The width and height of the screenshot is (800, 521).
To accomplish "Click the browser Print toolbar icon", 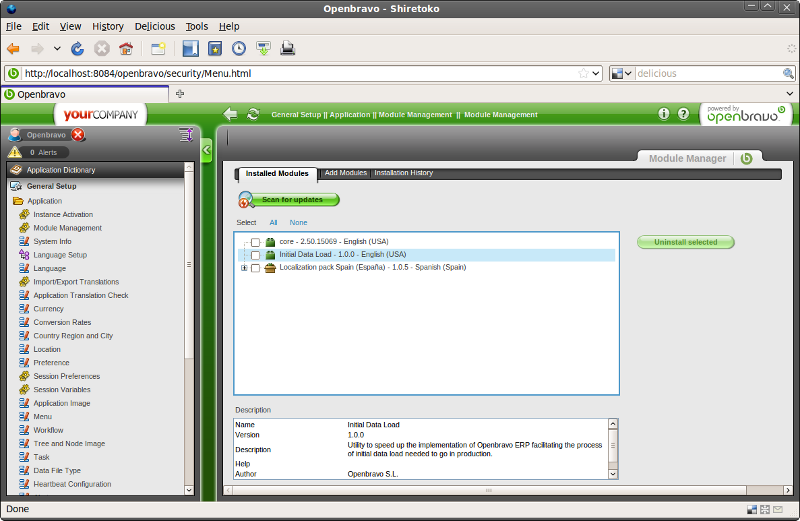I will [x=288, y=48].
